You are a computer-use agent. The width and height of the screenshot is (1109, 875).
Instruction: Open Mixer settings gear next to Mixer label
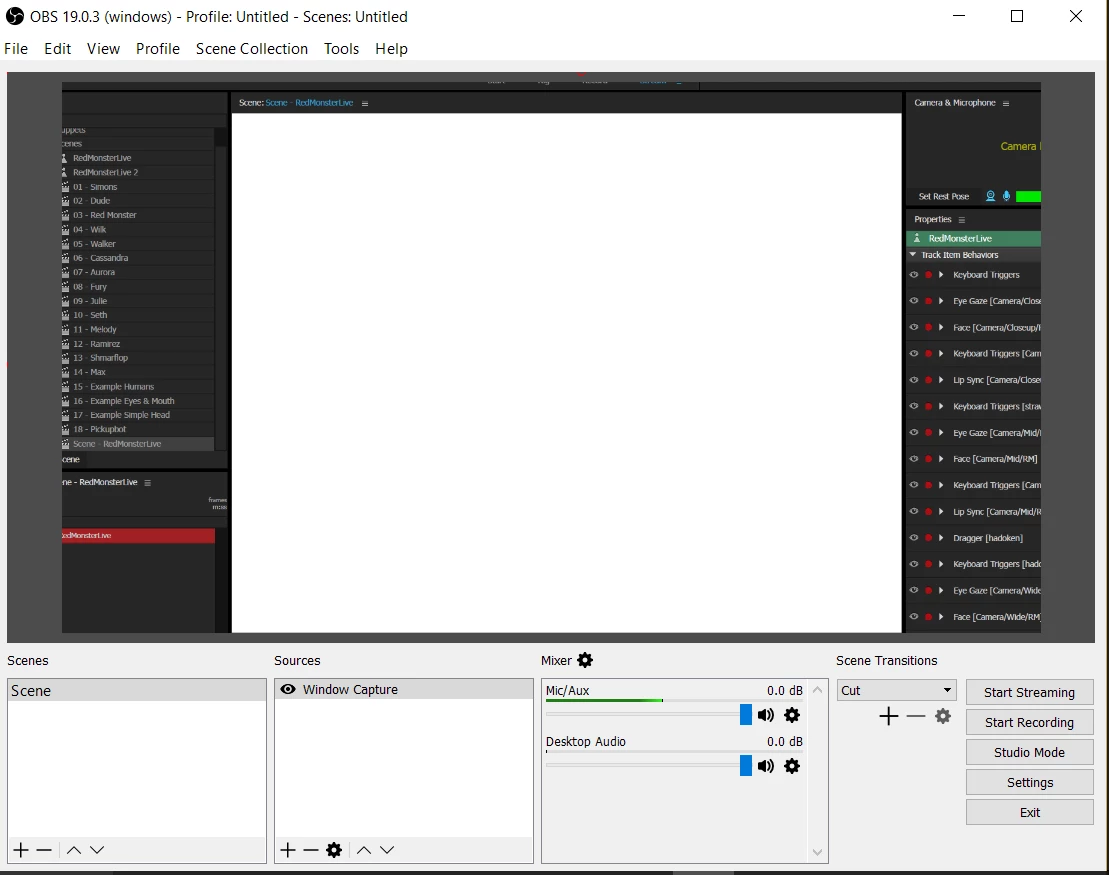pyautogui.click(x=585, y=660)
